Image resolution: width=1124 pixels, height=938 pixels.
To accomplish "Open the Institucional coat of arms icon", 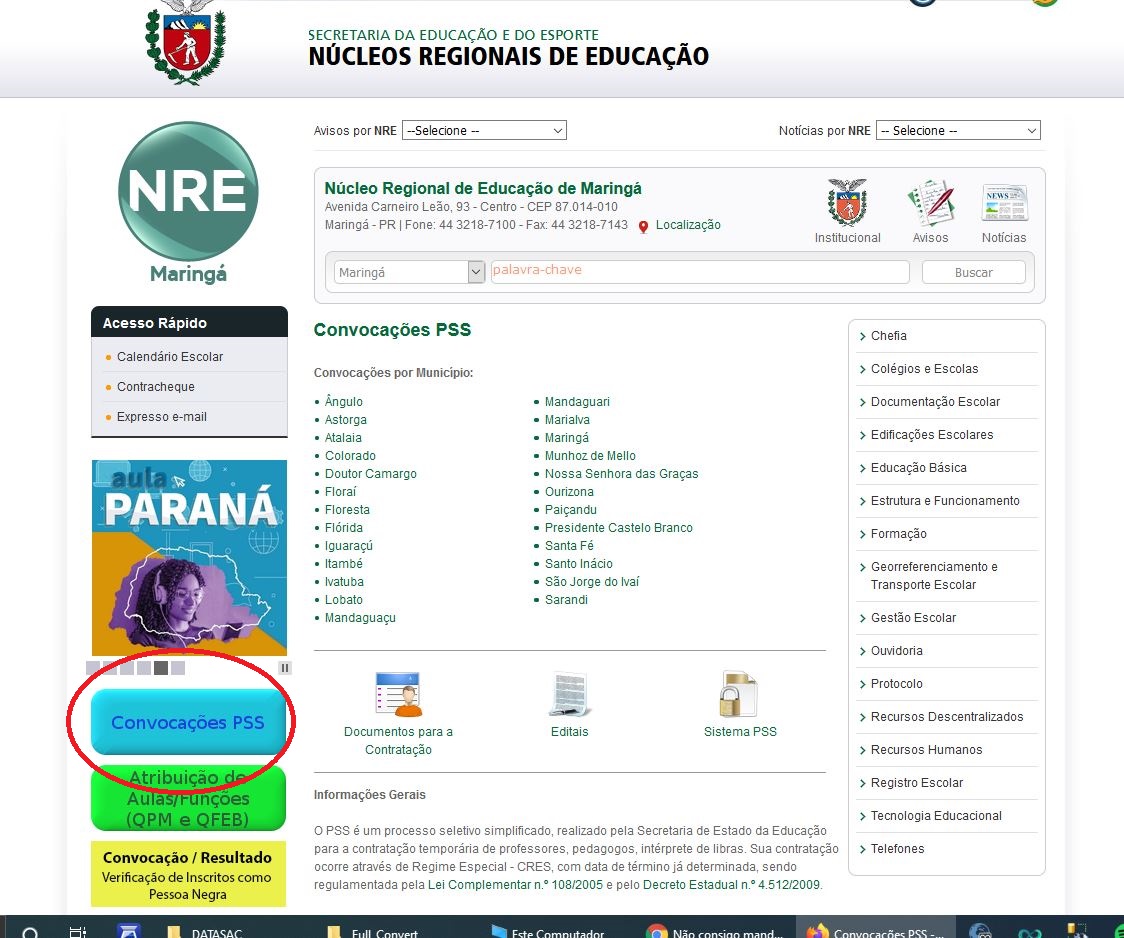I will pyautogui.click(x=847, y=203).
